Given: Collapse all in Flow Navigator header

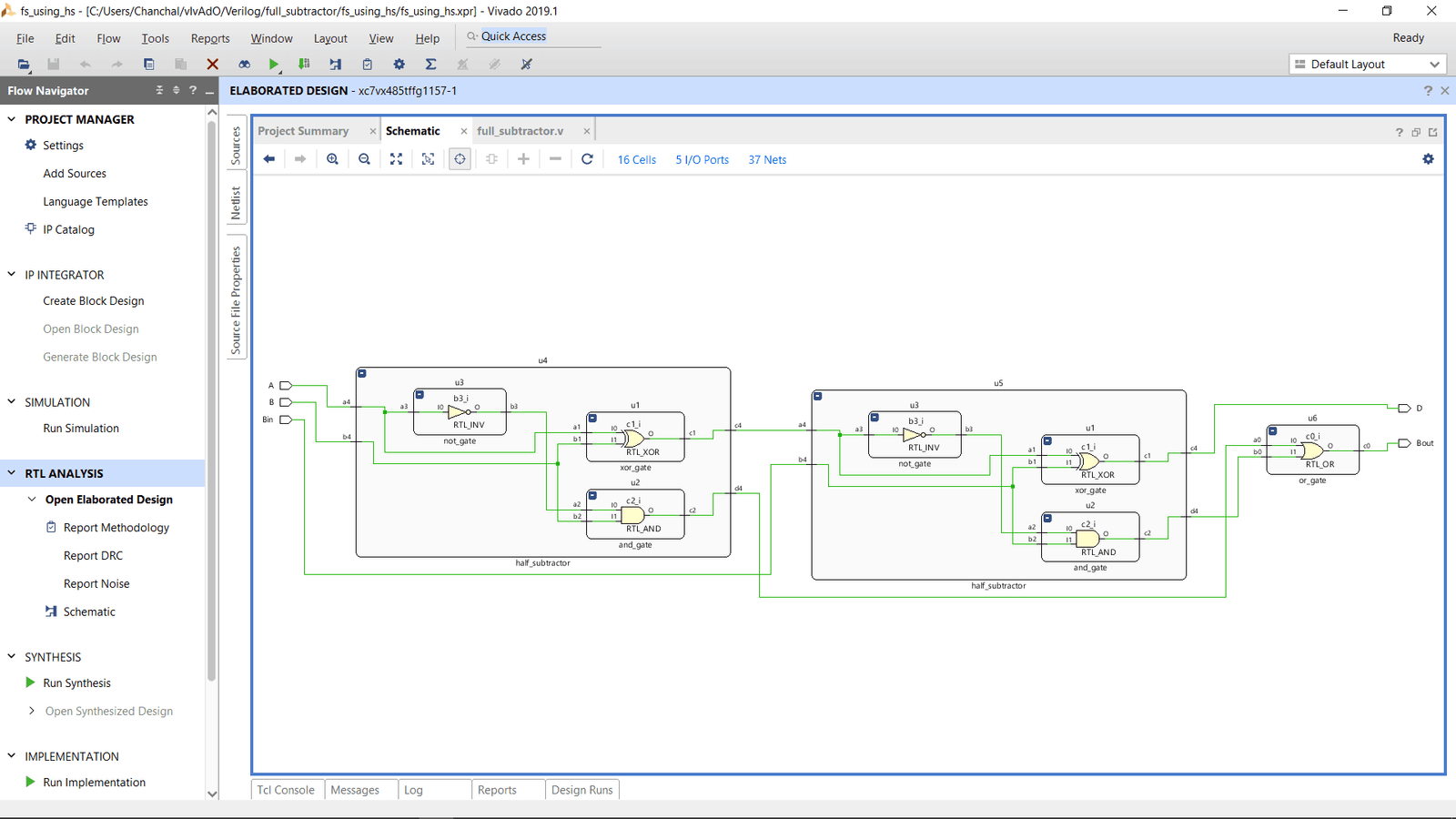Looking at the screenshot, I should pos(159,90).
